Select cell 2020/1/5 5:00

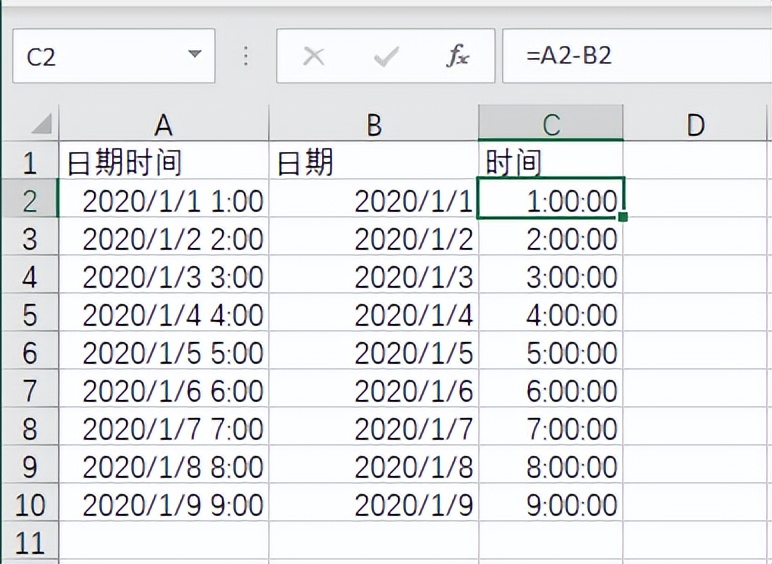tap(164, 350)
